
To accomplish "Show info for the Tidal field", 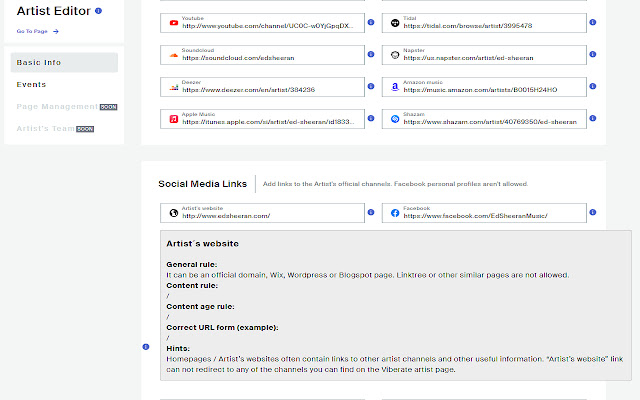I will click(593, 22).
